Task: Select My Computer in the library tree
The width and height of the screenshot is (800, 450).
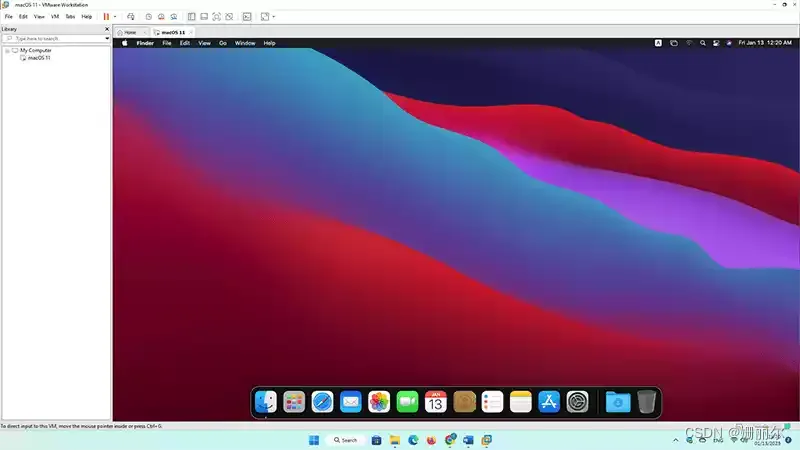Action: (36, 51)
